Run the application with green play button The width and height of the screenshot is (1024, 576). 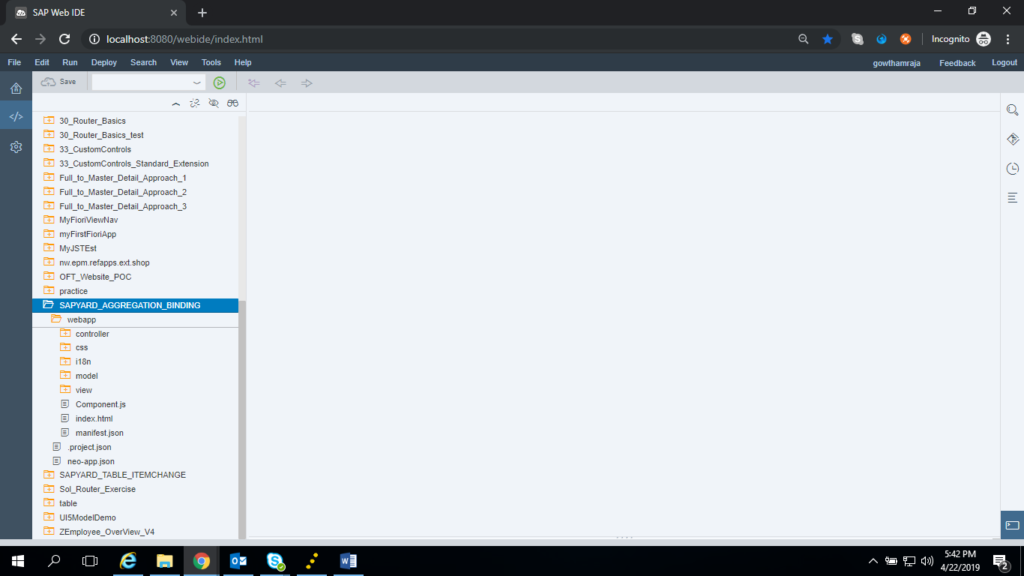coord(219,83)
